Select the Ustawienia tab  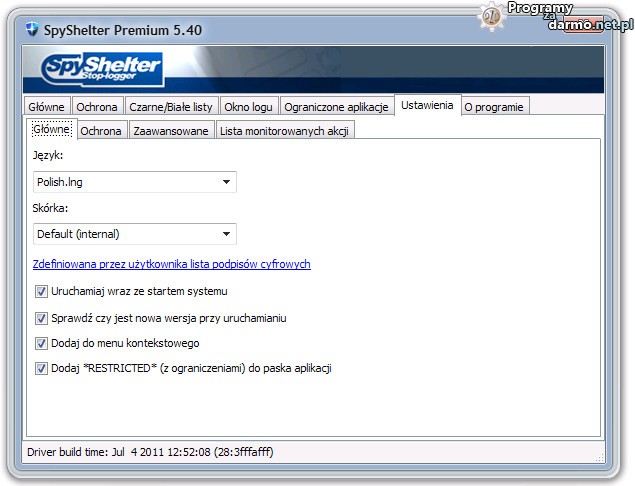tap(428, 105)
